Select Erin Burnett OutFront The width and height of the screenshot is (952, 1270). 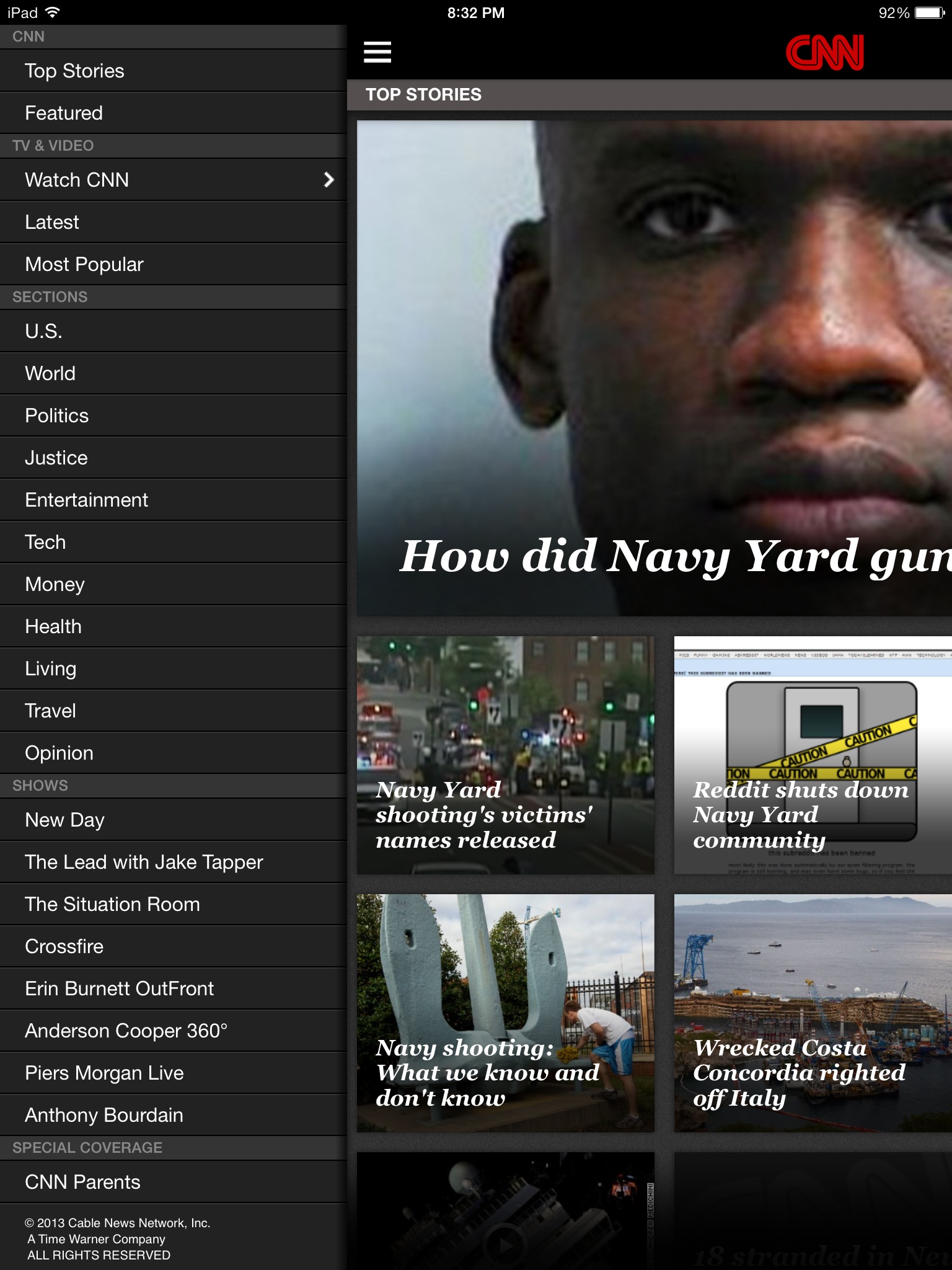coord(173,988)
